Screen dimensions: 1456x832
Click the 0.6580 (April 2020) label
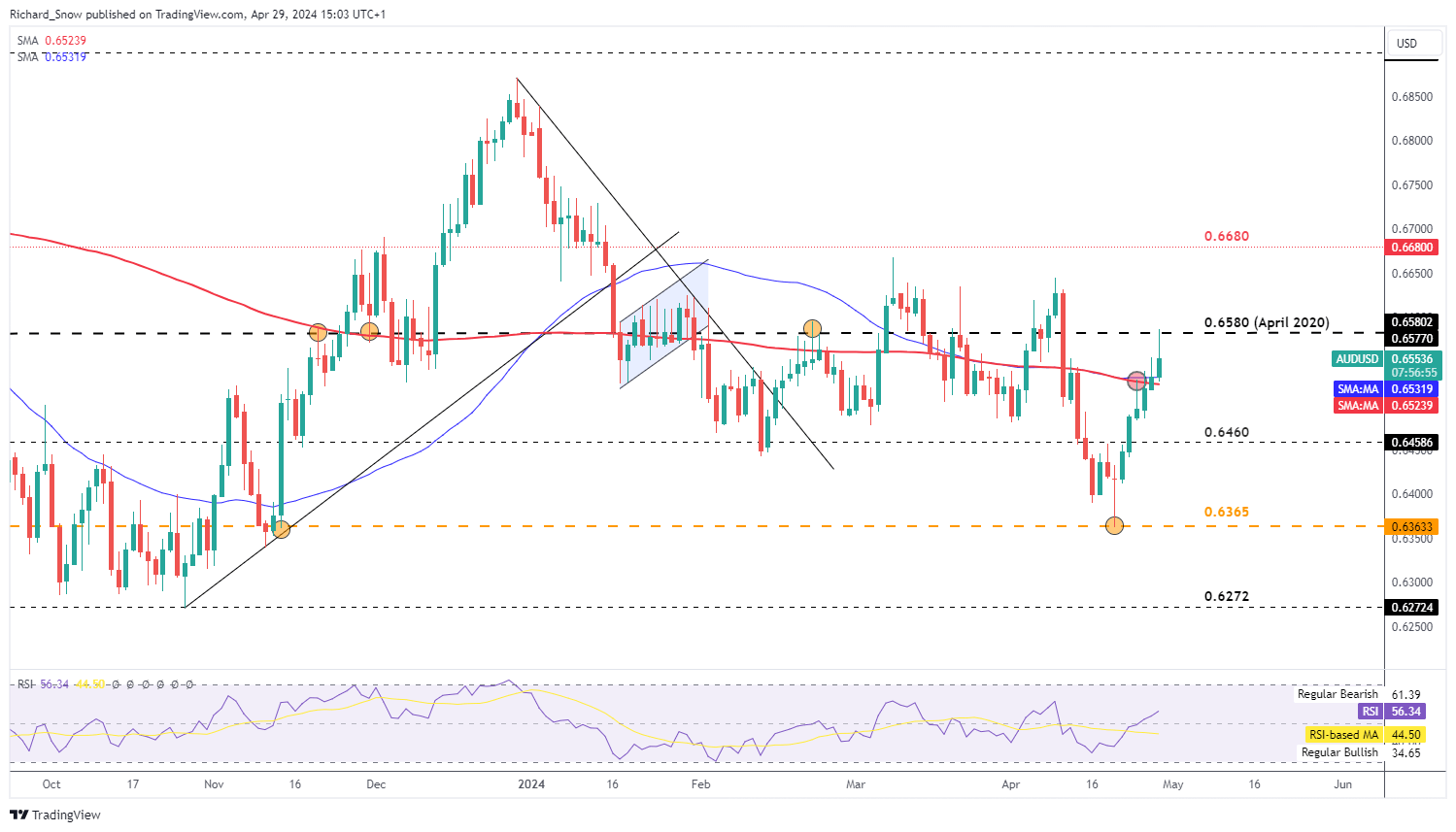coord(1267,322)
